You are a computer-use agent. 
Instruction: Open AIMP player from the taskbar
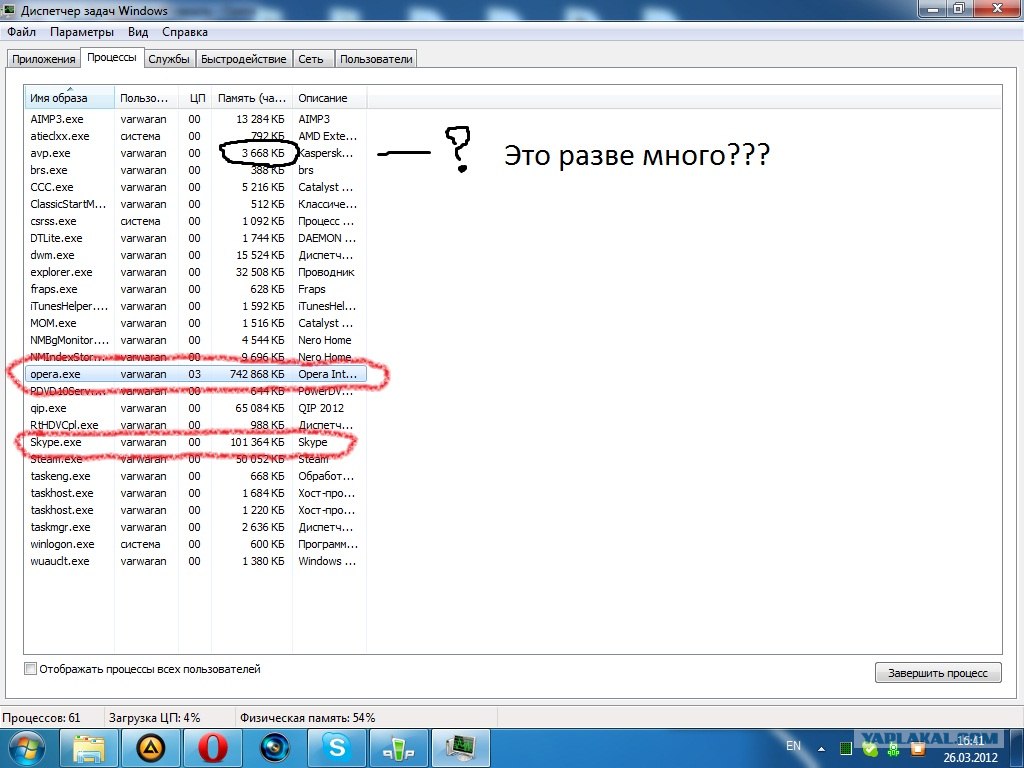pyautogui.click(x=150, y=748)
